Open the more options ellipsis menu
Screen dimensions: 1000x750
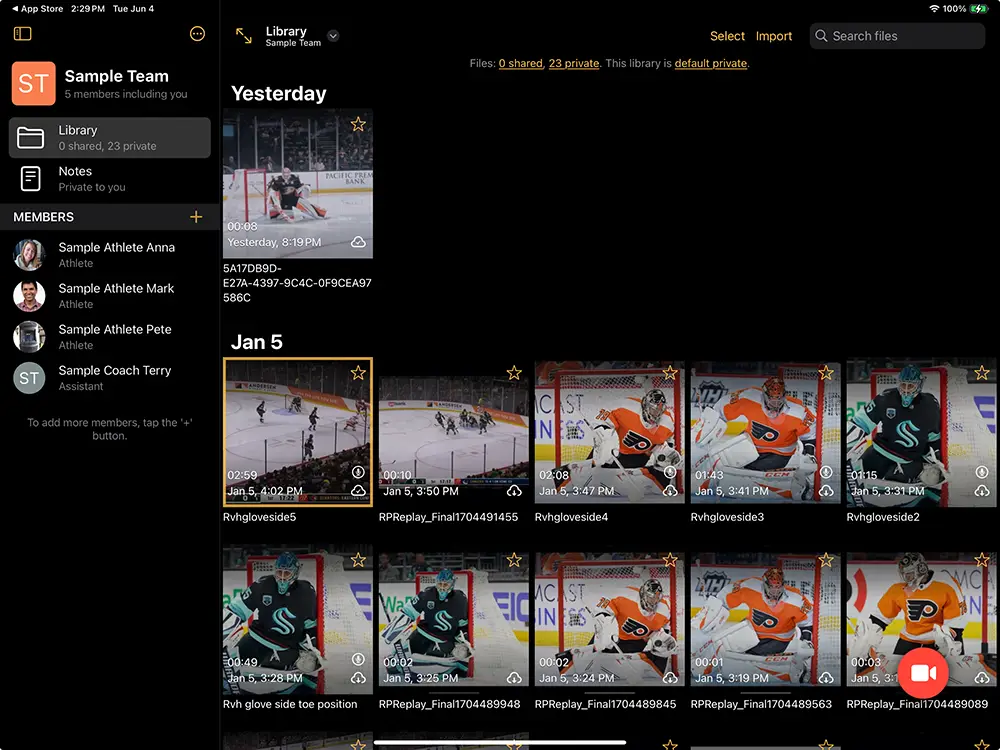click(x=197, y=34)
